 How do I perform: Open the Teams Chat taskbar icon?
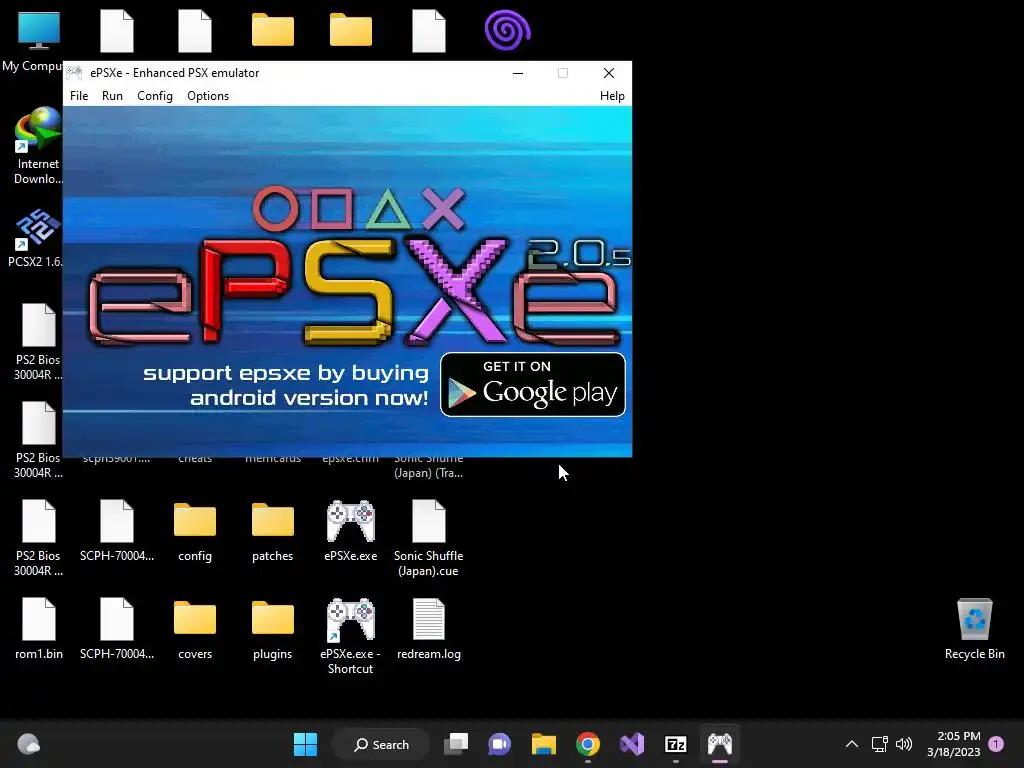500,744
